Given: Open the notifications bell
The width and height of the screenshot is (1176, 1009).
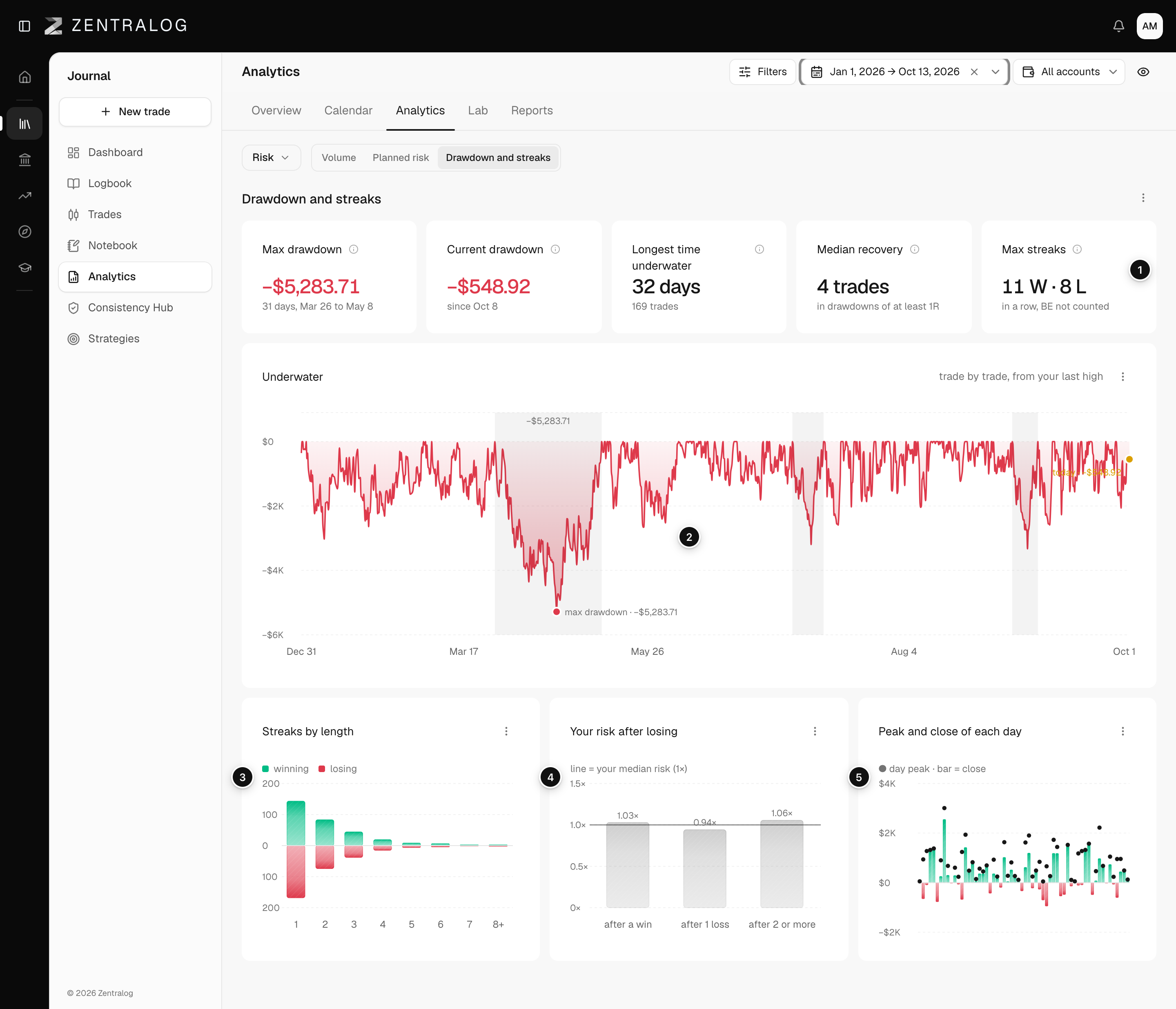Looking at the screenshot, I should point(1118,26).
